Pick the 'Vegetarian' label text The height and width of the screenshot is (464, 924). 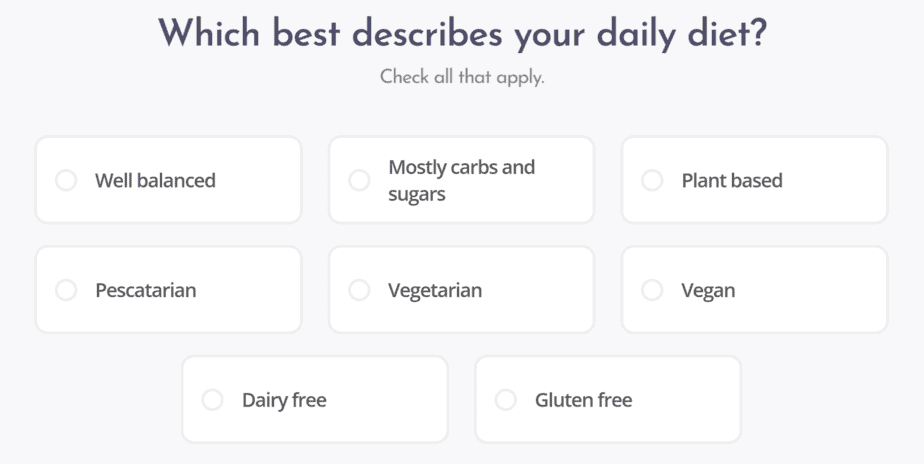(x=435, y=291)
